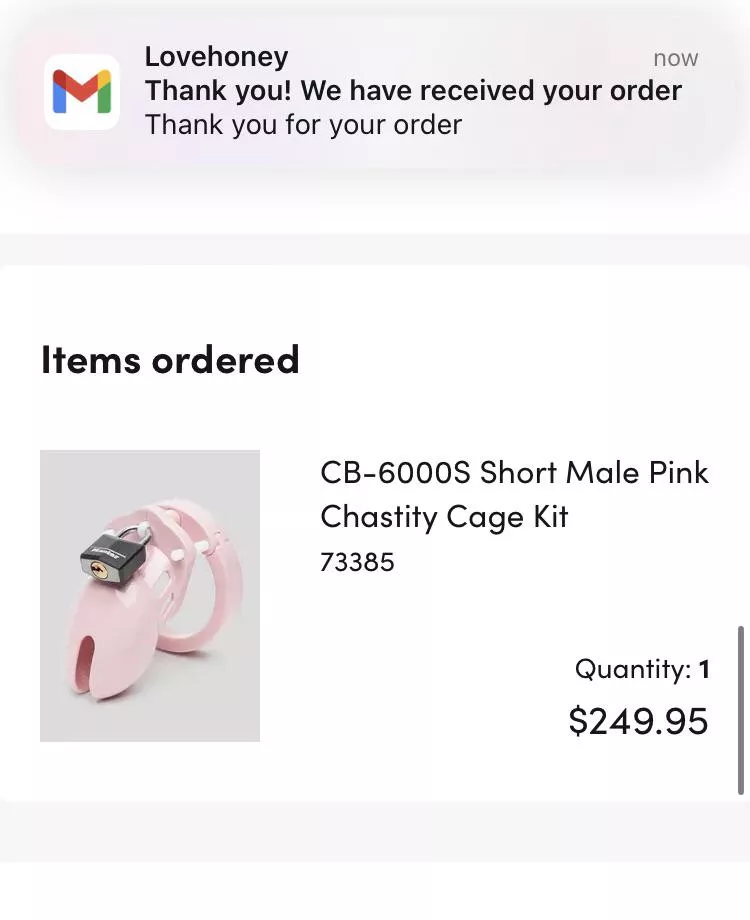
Task: Select the 'Items ordered' heading
Action: [x=170, y=360]
